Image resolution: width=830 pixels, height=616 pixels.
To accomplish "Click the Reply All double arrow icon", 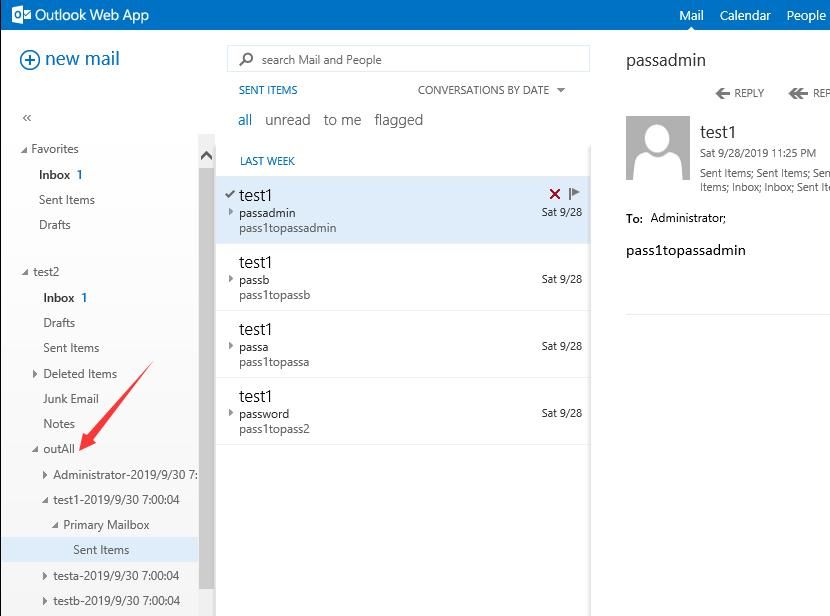I will (x=798, y=94).
